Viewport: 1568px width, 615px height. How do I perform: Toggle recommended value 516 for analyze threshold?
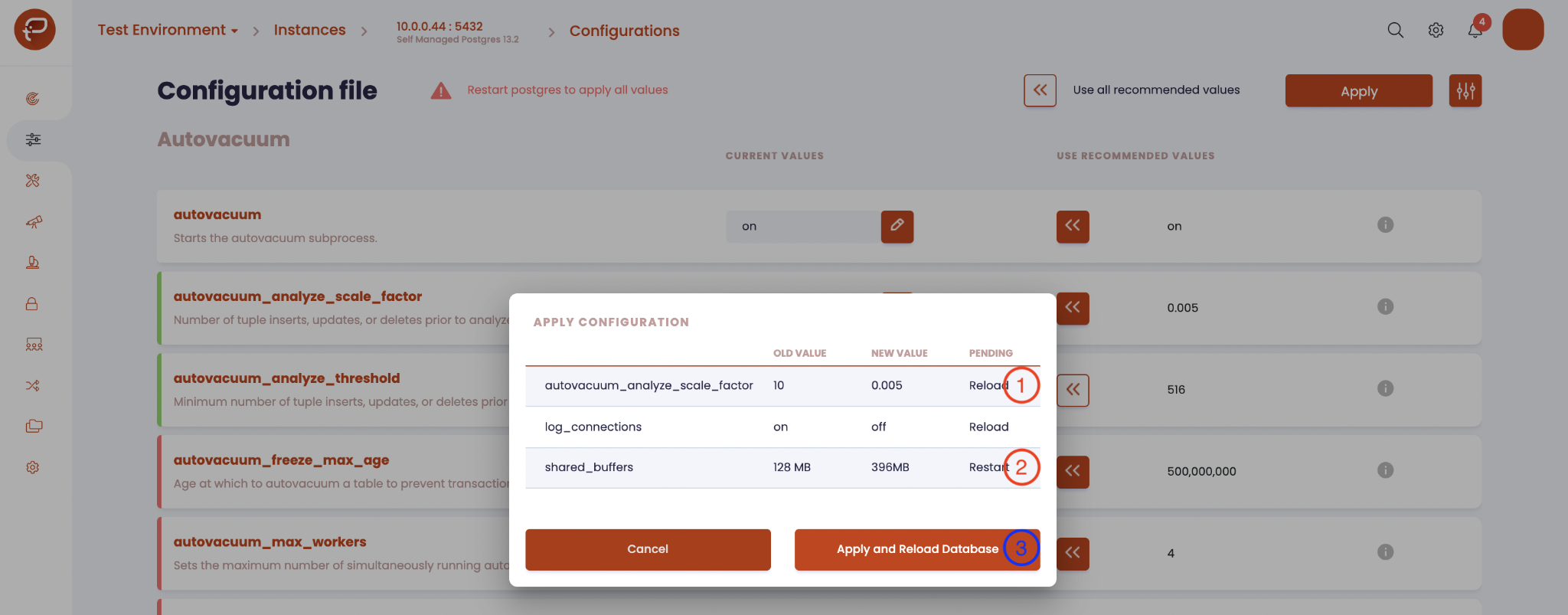pos(1073,390)
